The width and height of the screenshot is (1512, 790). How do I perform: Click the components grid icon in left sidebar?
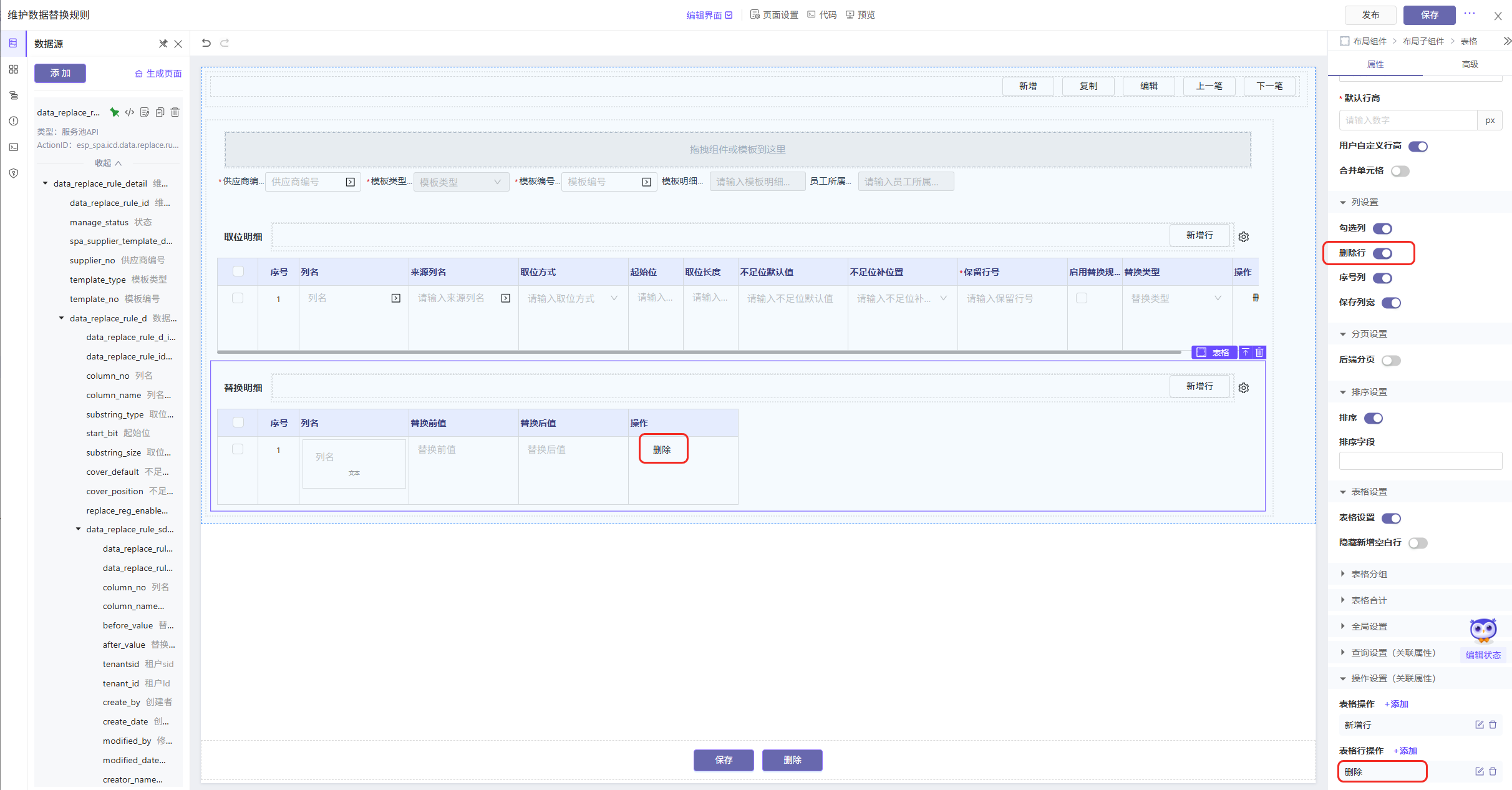pos(13,69)
